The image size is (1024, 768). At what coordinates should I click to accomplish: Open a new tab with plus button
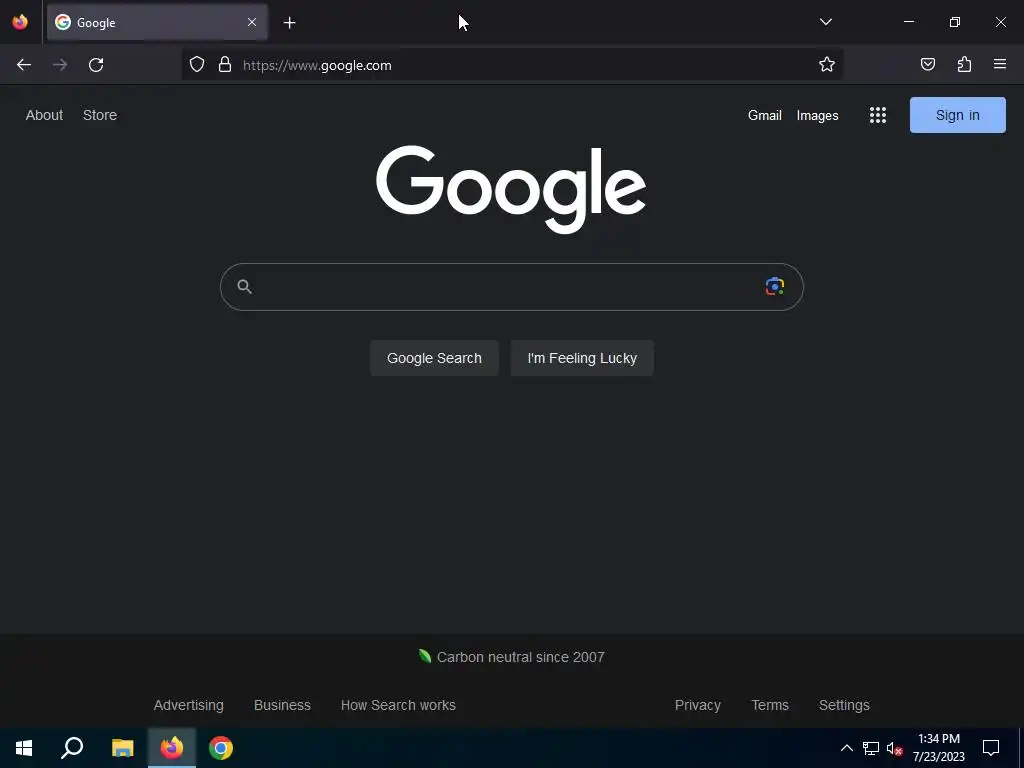point(289,23)
